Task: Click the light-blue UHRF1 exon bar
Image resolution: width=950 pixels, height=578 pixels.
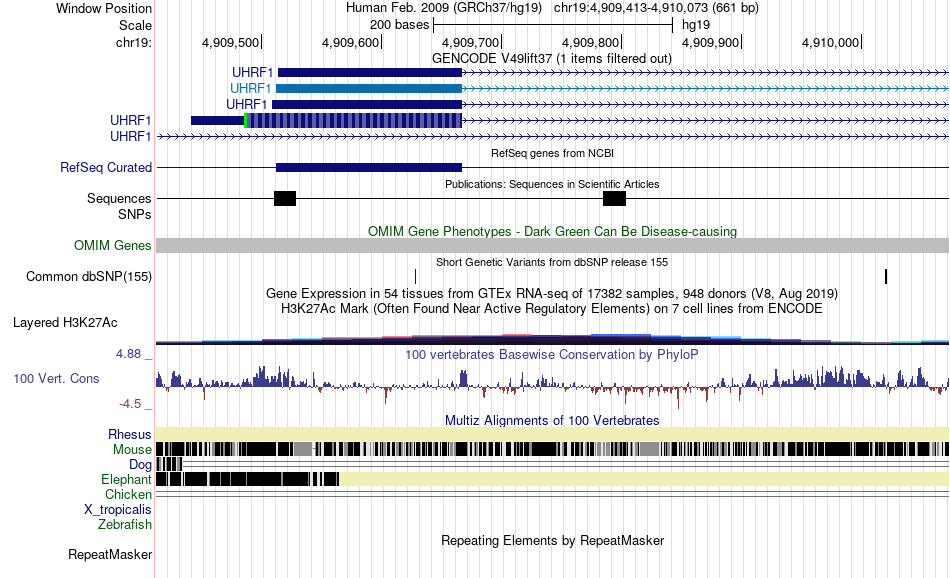Action: point(370,88)
